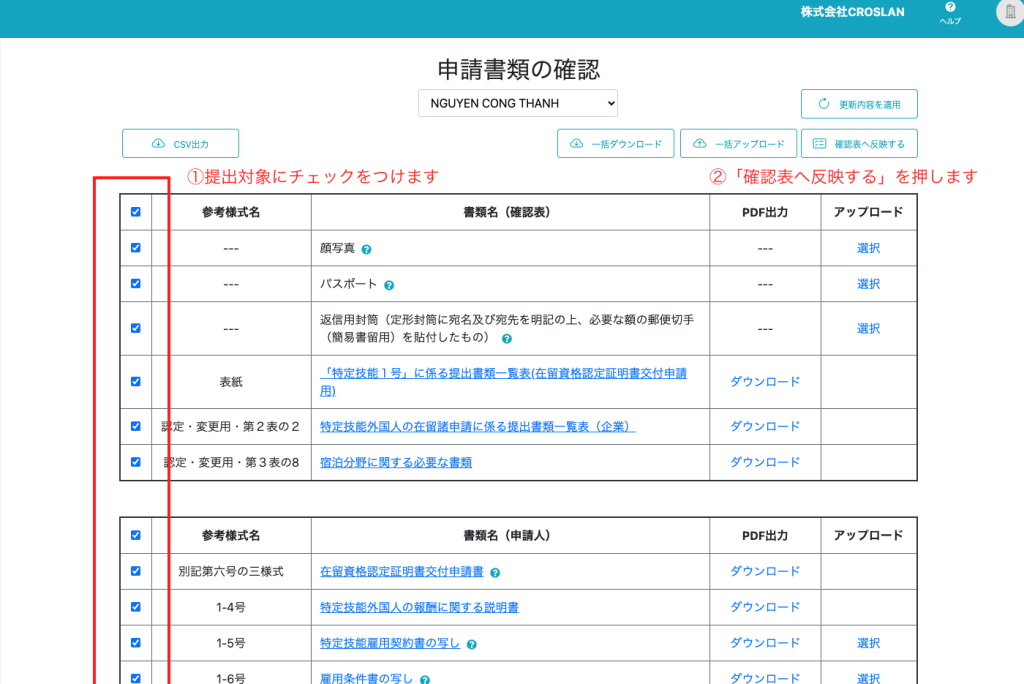Toggle select-all checkbox in 確認表 table header
This screenshot has height=684, width=1024.
(x=136, y=212)
